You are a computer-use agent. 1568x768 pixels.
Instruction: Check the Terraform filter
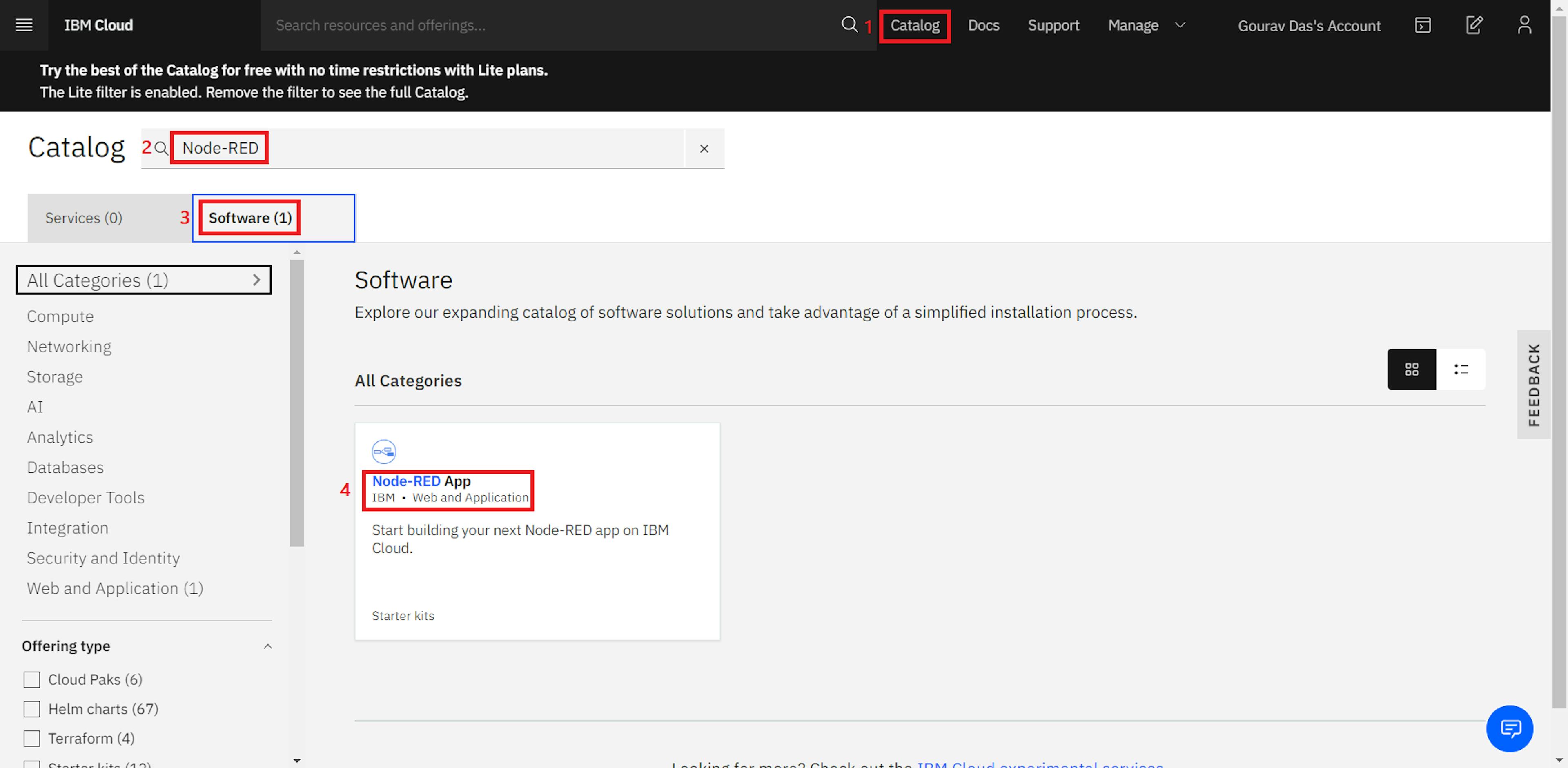coord(32,738)
